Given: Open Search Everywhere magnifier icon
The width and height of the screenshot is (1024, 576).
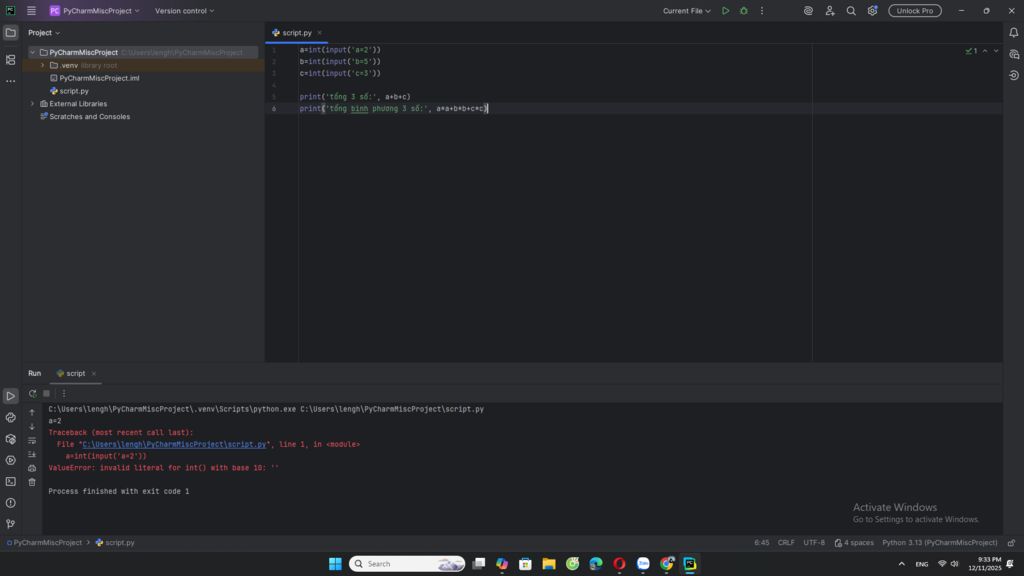Looking at the screenshot, I should coord(851,11).
